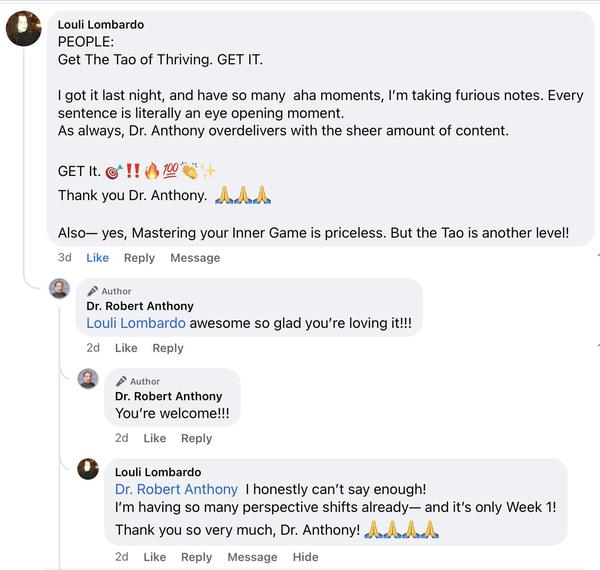Click Dr. Robert Anthony's avatar beside "You're welcome!!!"
The image size is (600, 570).
88,378
